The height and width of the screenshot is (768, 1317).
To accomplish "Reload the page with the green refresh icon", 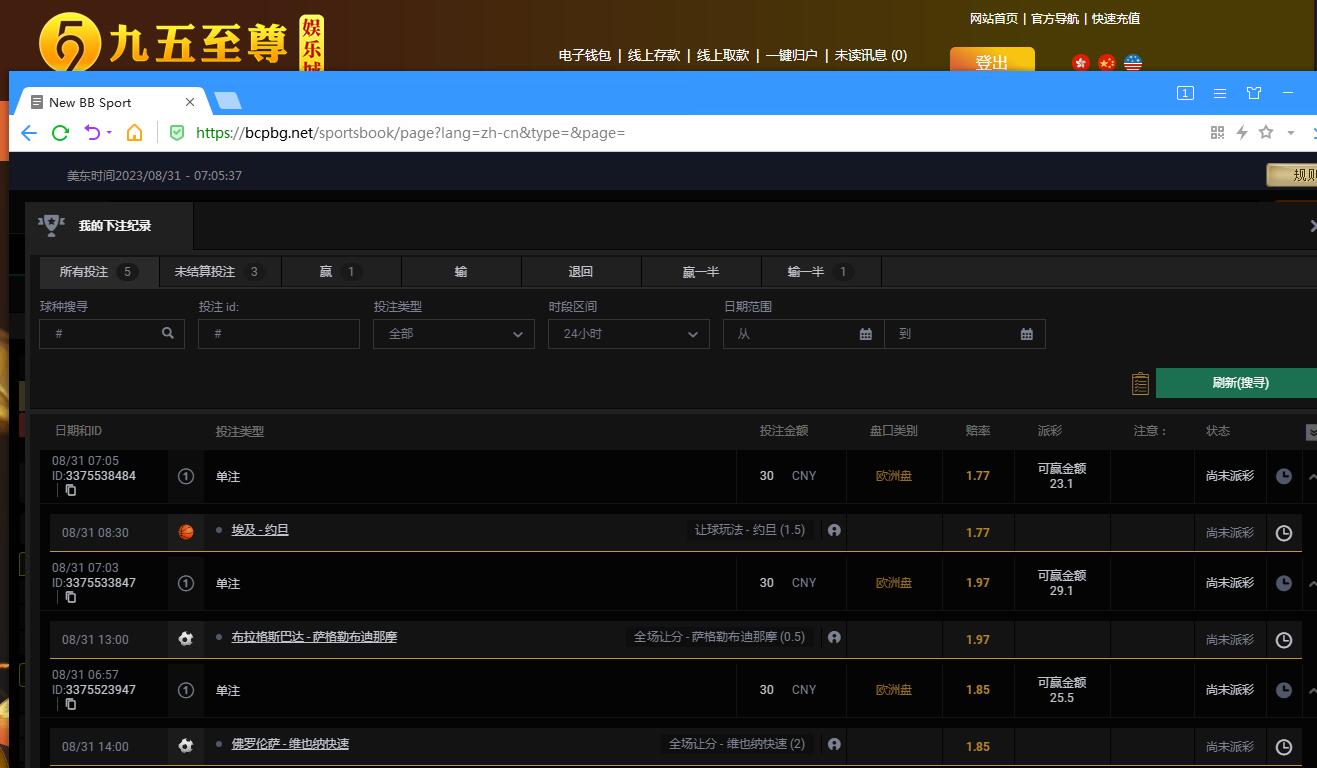I will point(60,133).
